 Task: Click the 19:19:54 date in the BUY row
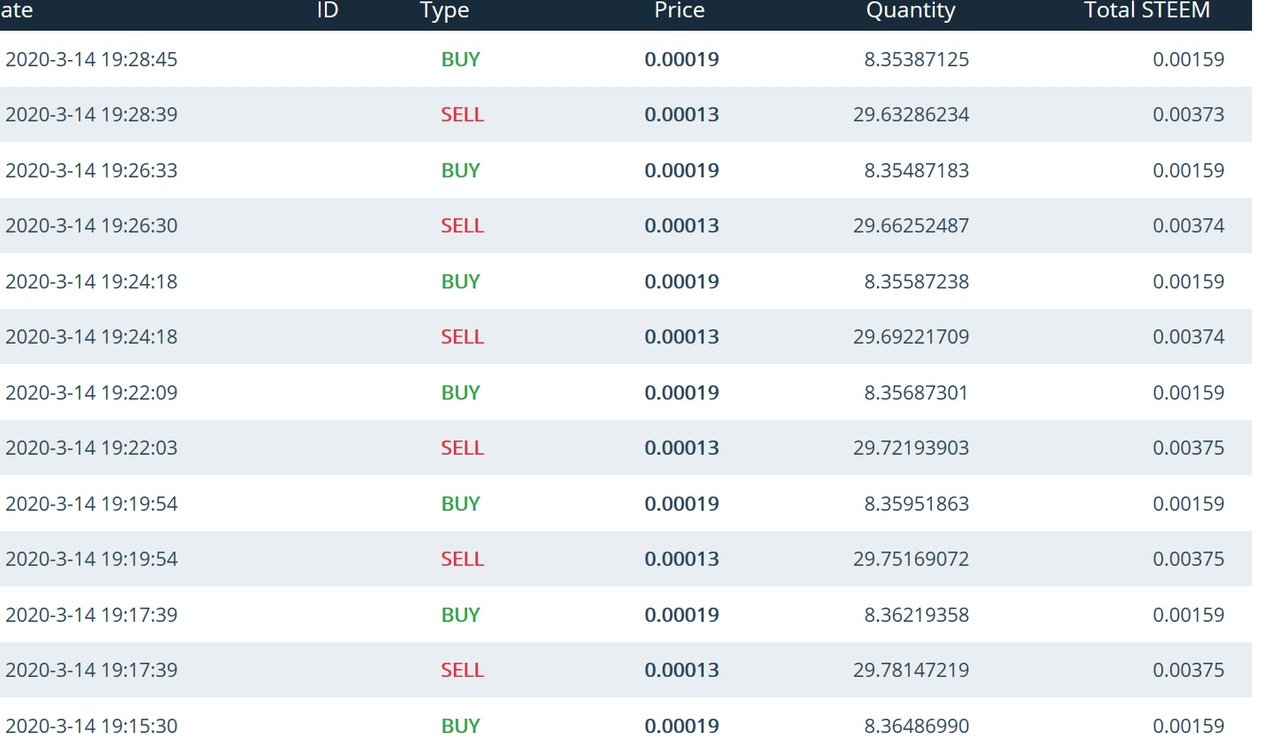[x=91, y=503]
